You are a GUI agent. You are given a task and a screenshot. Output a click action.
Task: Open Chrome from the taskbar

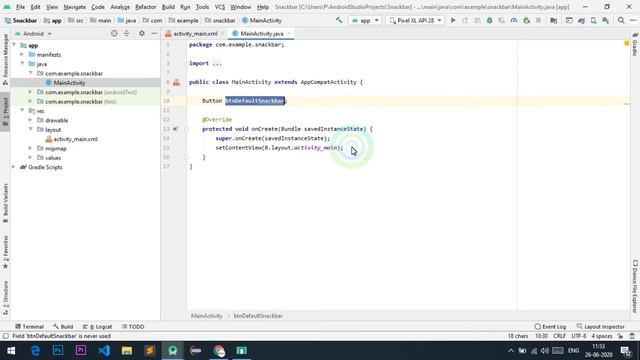click(219, 351)
